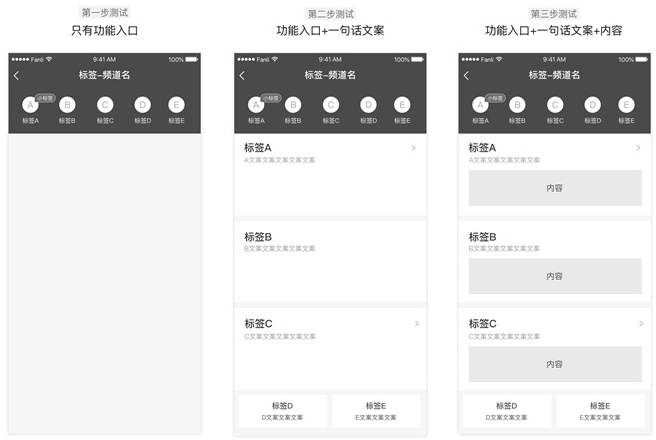Click 内容 block under 标签C in third mockup
This screenshot has height=440, width=656.
coord(555,364)
